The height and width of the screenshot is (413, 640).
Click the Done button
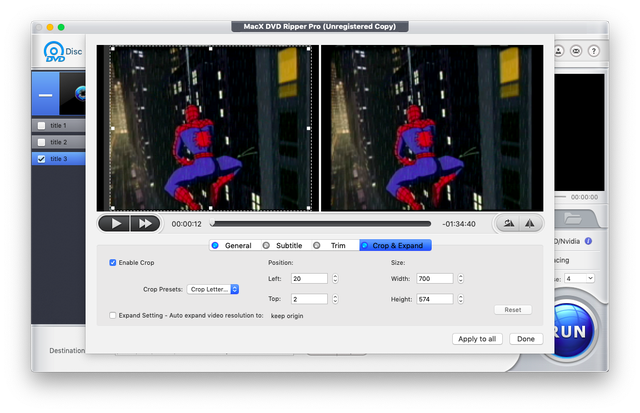(526, 339)
